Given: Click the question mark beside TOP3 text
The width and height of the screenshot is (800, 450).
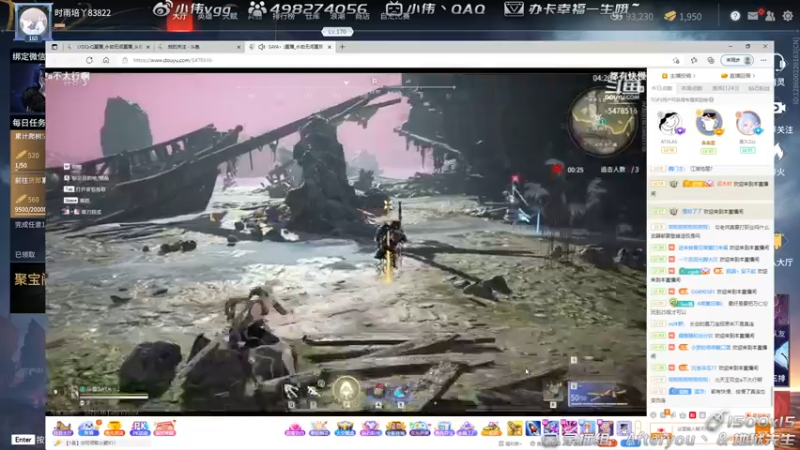Looking at the screenshot, I should 711,100.
